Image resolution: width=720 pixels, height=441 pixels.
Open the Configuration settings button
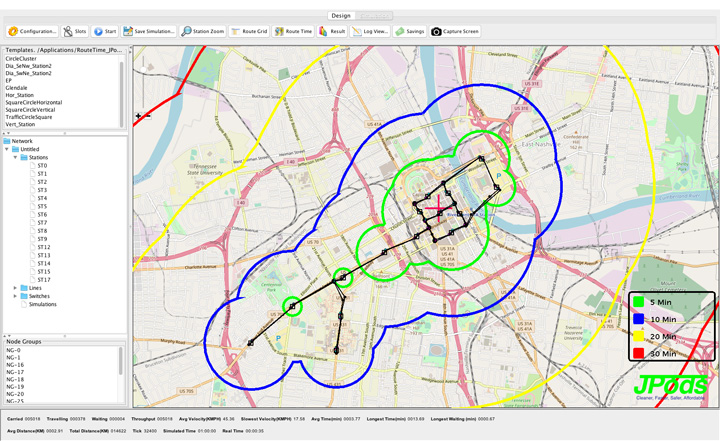pyautogui.click(x=33, y=32)
